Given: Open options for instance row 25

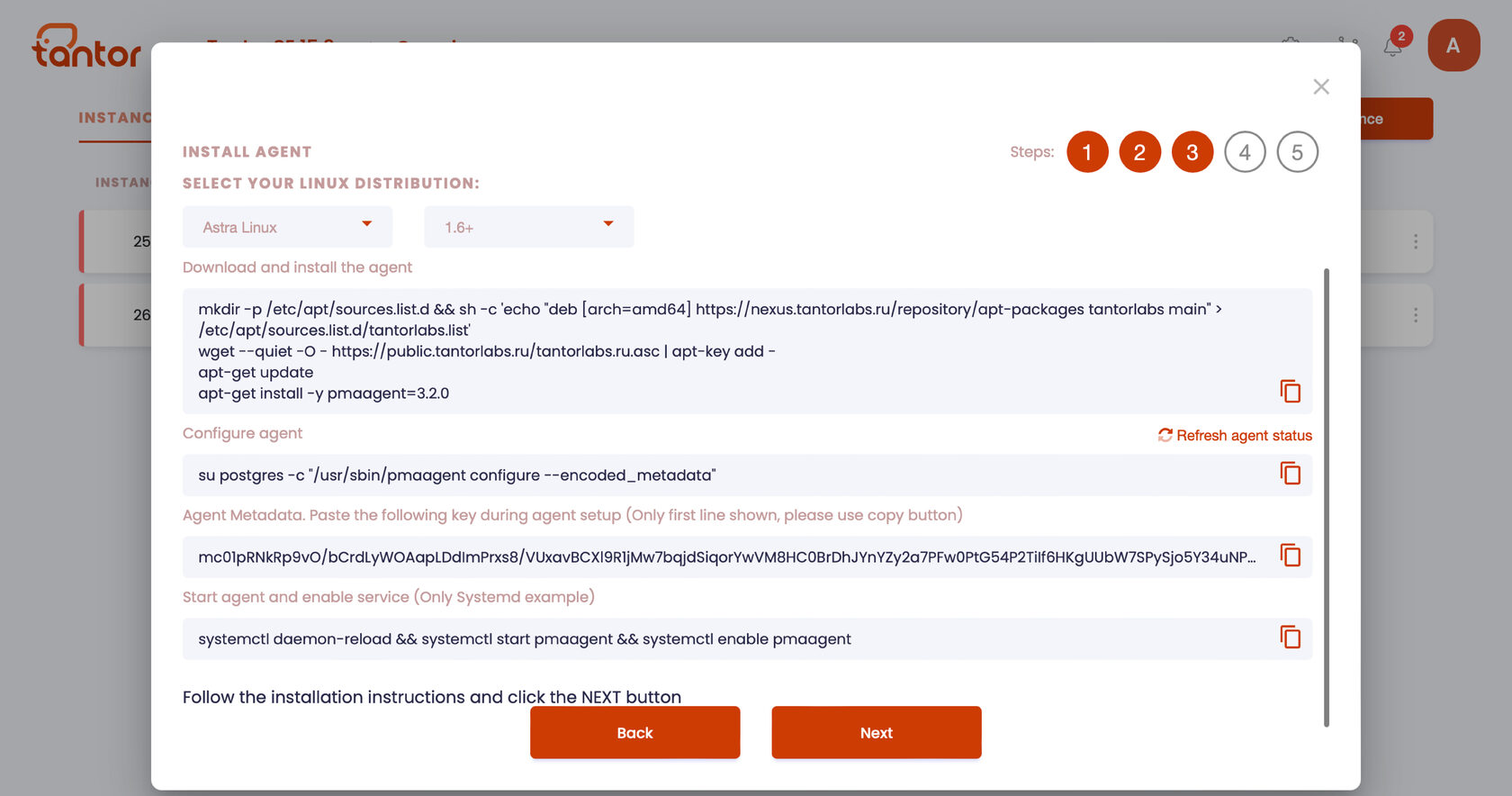Looking at the screenshot, I should [1416, 241].
